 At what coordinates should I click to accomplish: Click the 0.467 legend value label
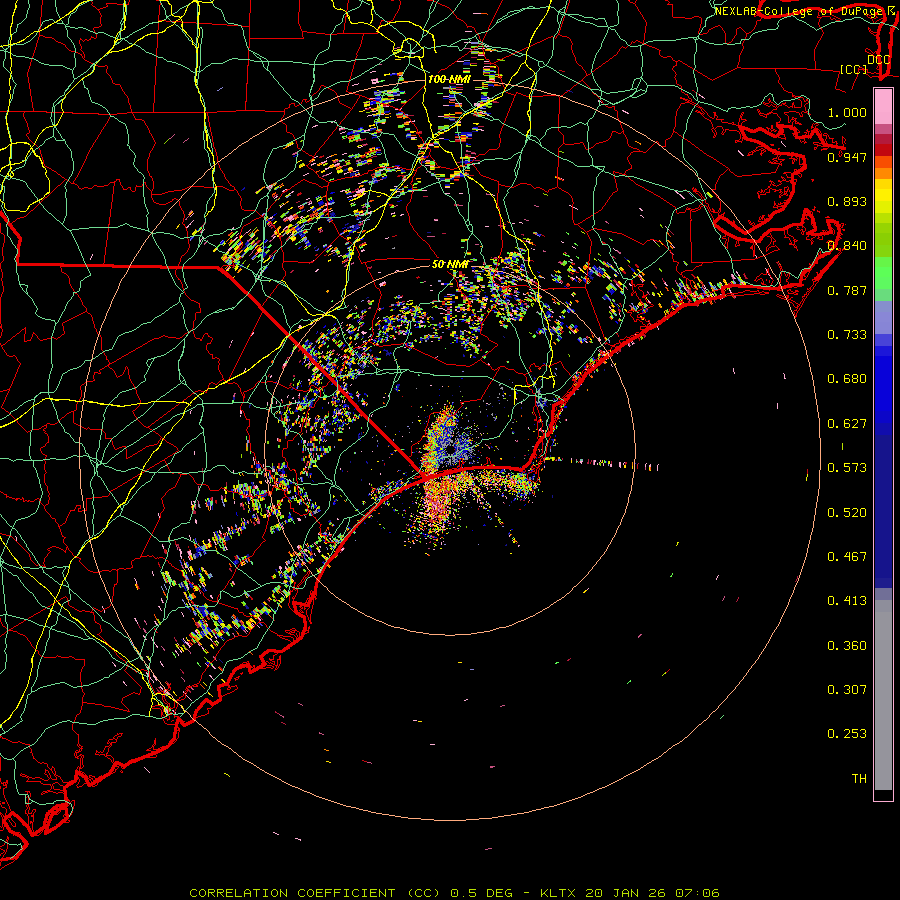pyautogui.click(x=847, y=557)
